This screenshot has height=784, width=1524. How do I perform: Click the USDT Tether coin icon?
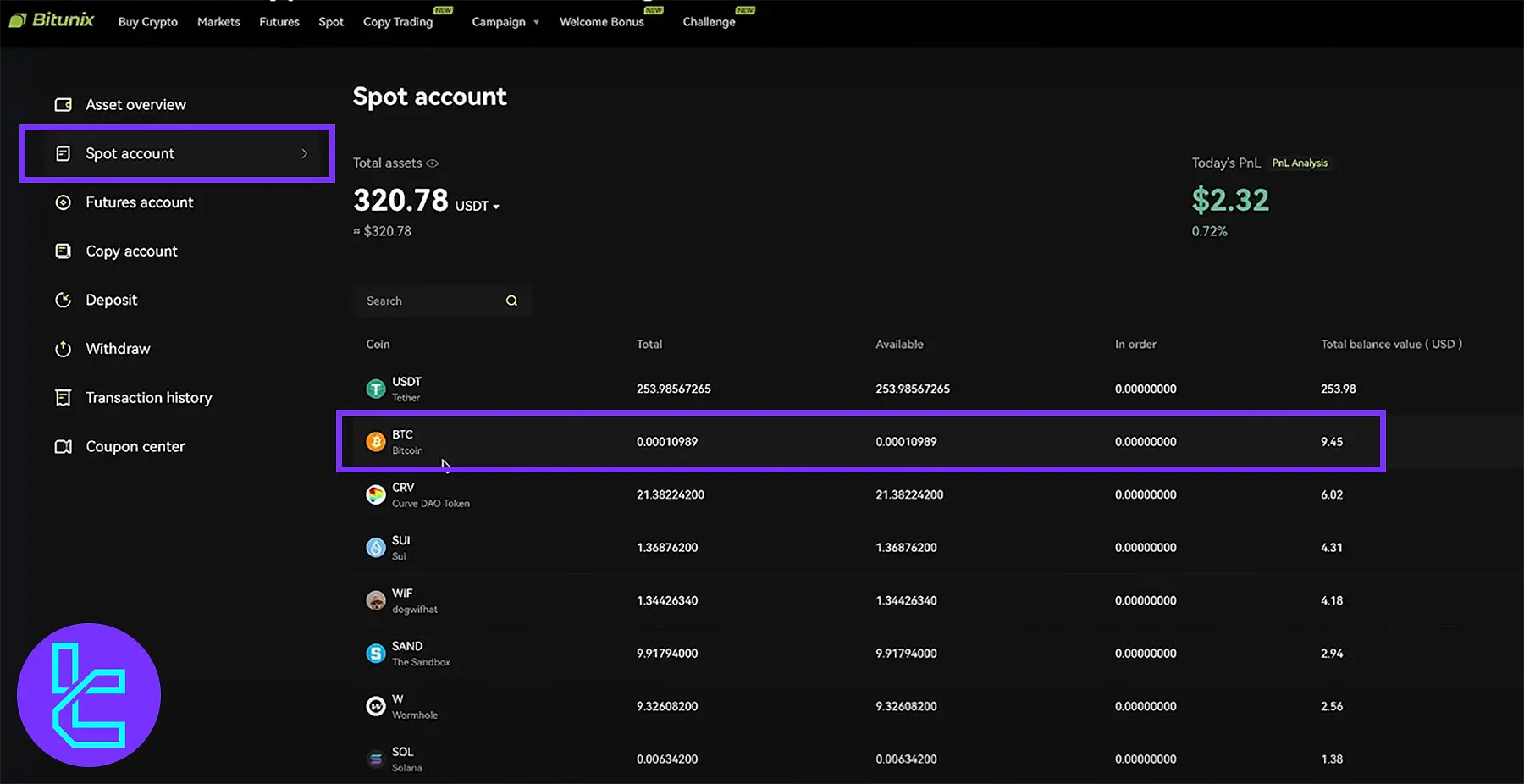pos(375,389)
